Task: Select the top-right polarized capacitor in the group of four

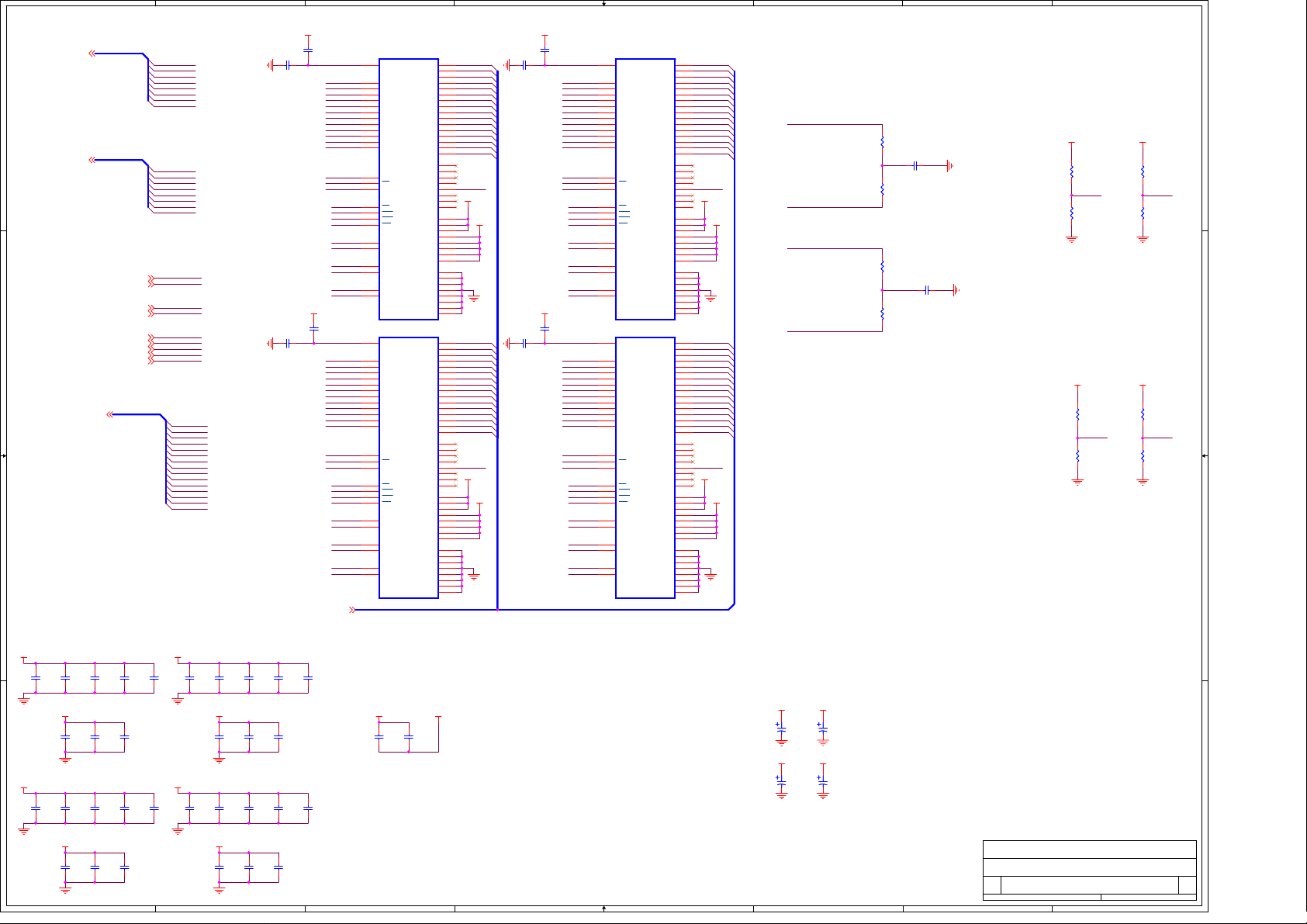Action: tap(823, 728)
